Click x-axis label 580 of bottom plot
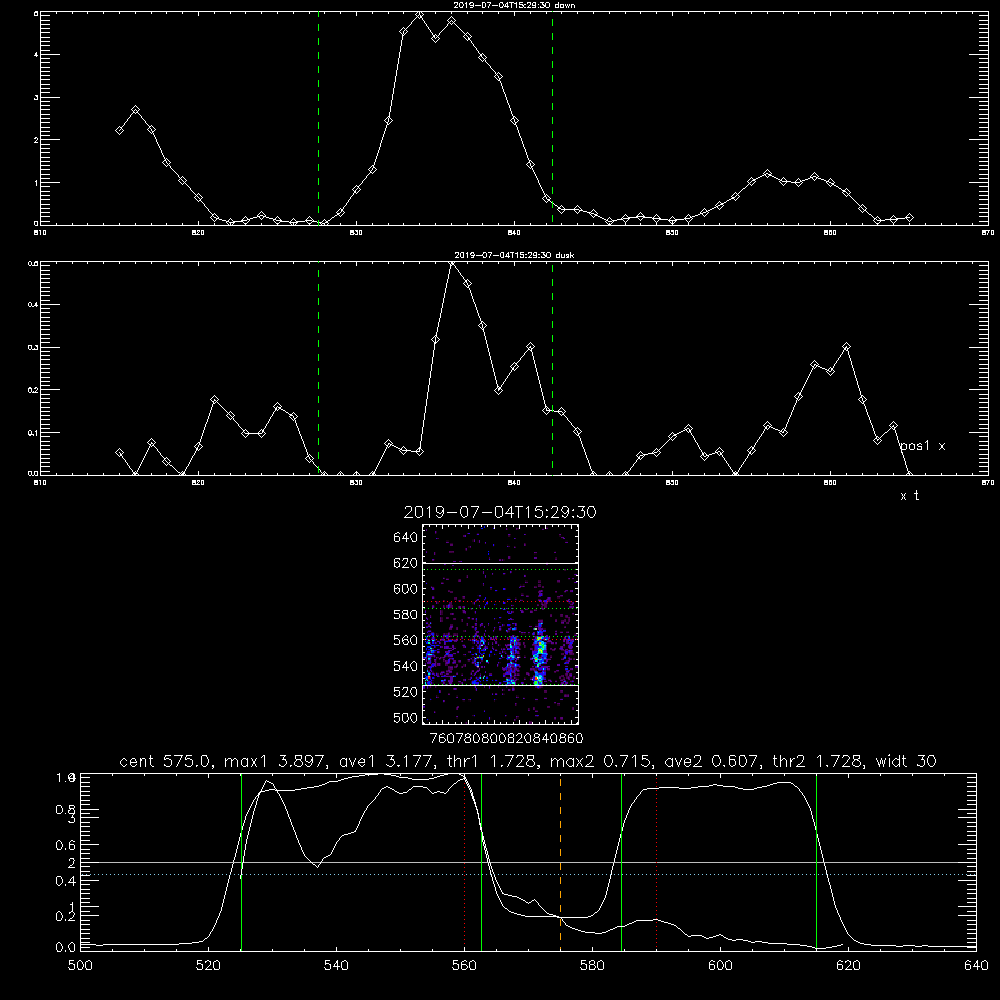Image resolution: width=1000 pixels, height=1000 pixels. (592, 966)
